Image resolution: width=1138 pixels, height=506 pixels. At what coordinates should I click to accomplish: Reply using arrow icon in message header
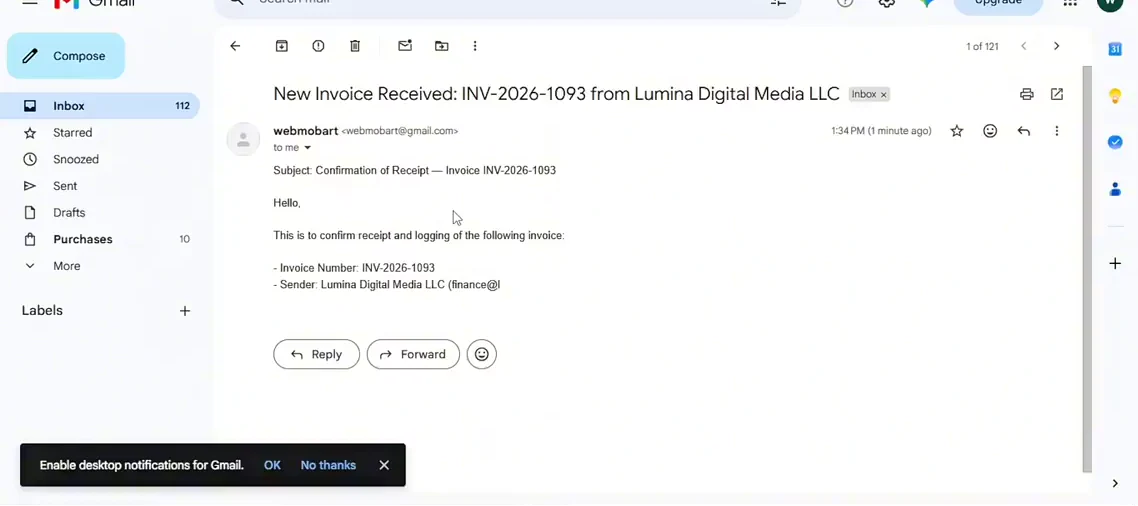tap(1023, 131)
